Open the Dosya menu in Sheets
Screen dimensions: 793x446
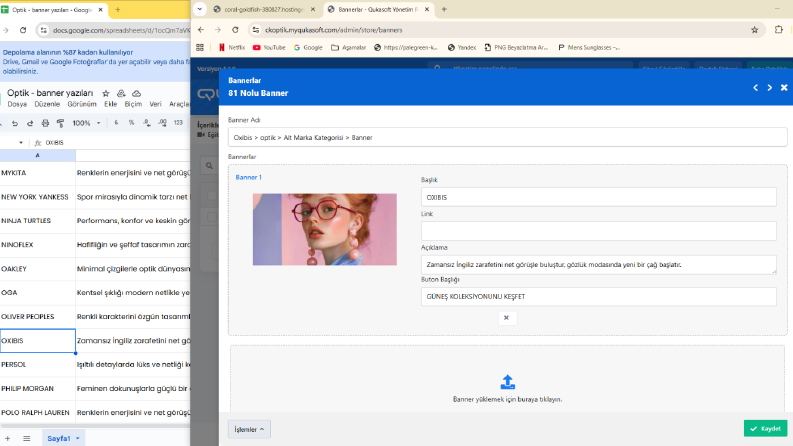(x=17, y=104)
